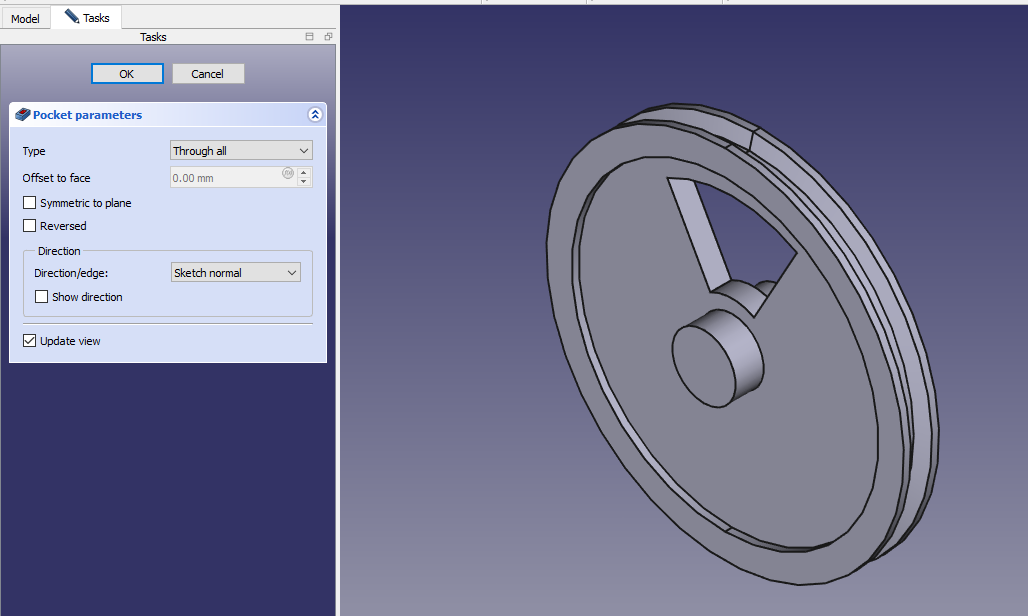
Task: Tick the Reversed checkbox
Action: coord(30,226)
